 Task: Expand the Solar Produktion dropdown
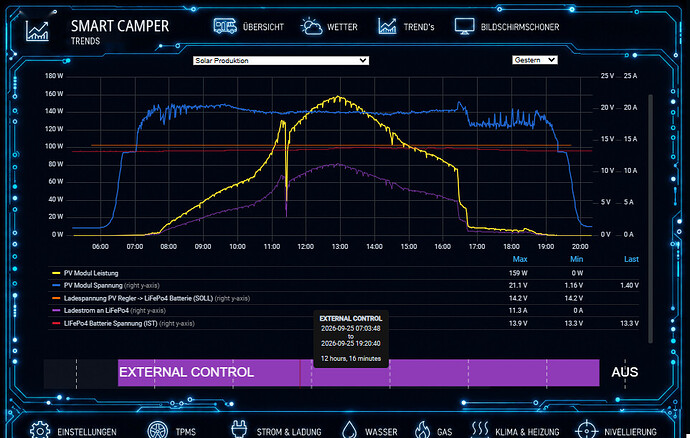click(x=281, y=60)
